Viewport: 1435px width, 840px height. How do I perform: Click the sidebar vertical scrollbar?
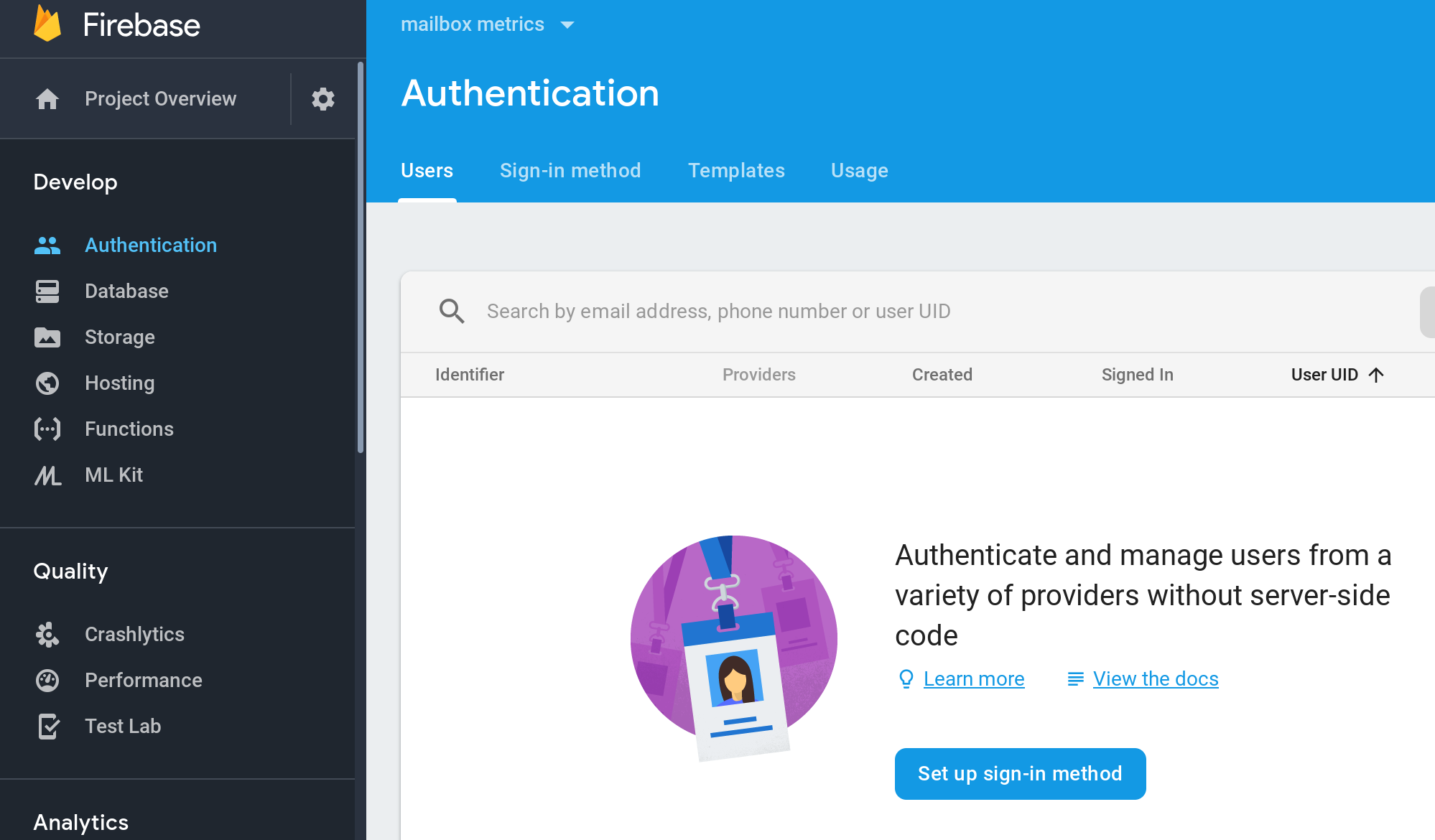pos(361,258)
